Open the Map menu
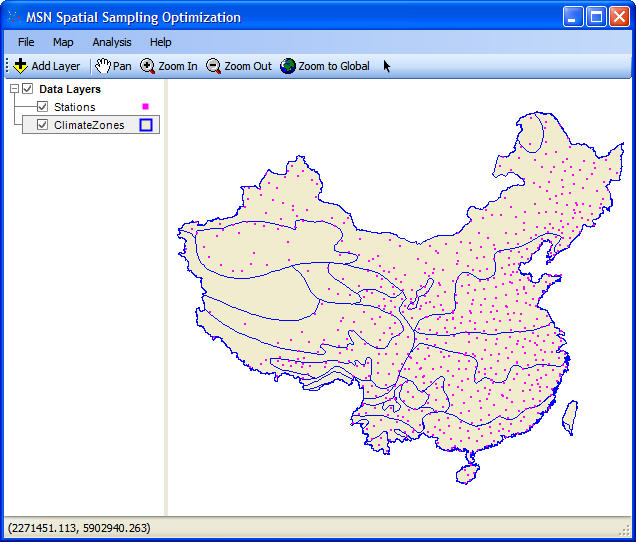 coord(63,42)
